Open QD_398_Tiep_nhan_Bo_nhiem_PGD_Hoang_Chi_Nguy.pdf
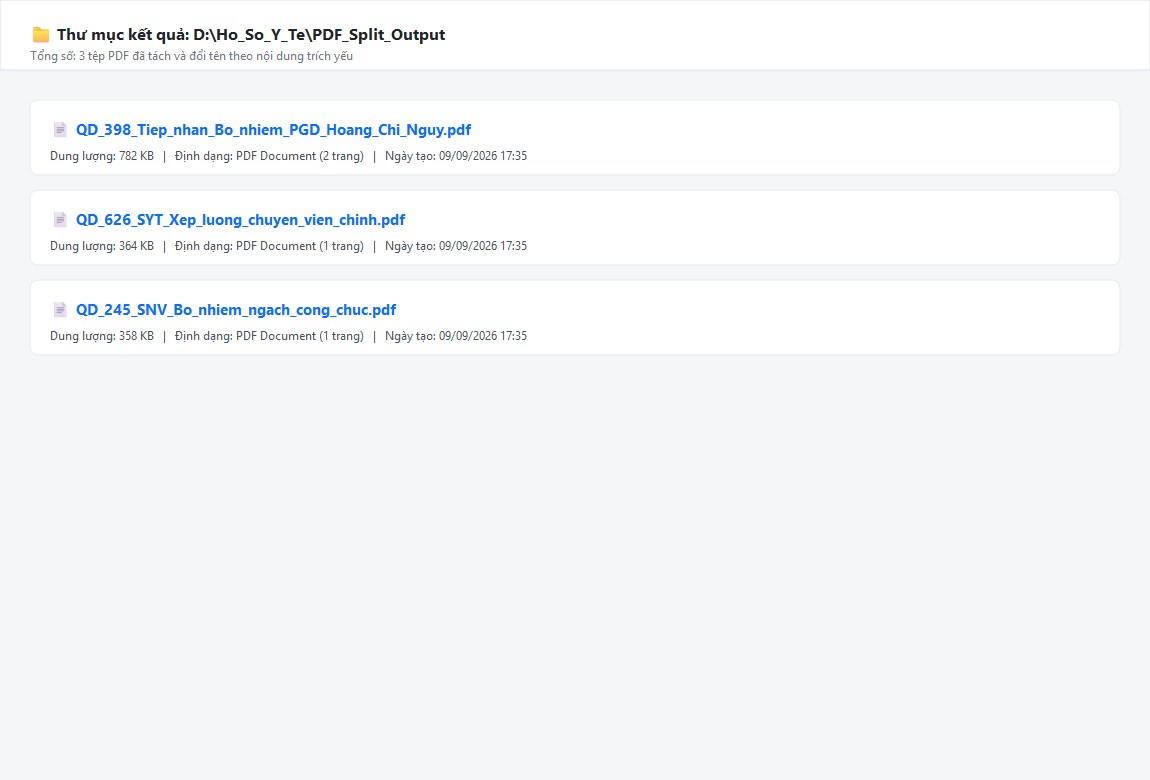 click(274, 130)
